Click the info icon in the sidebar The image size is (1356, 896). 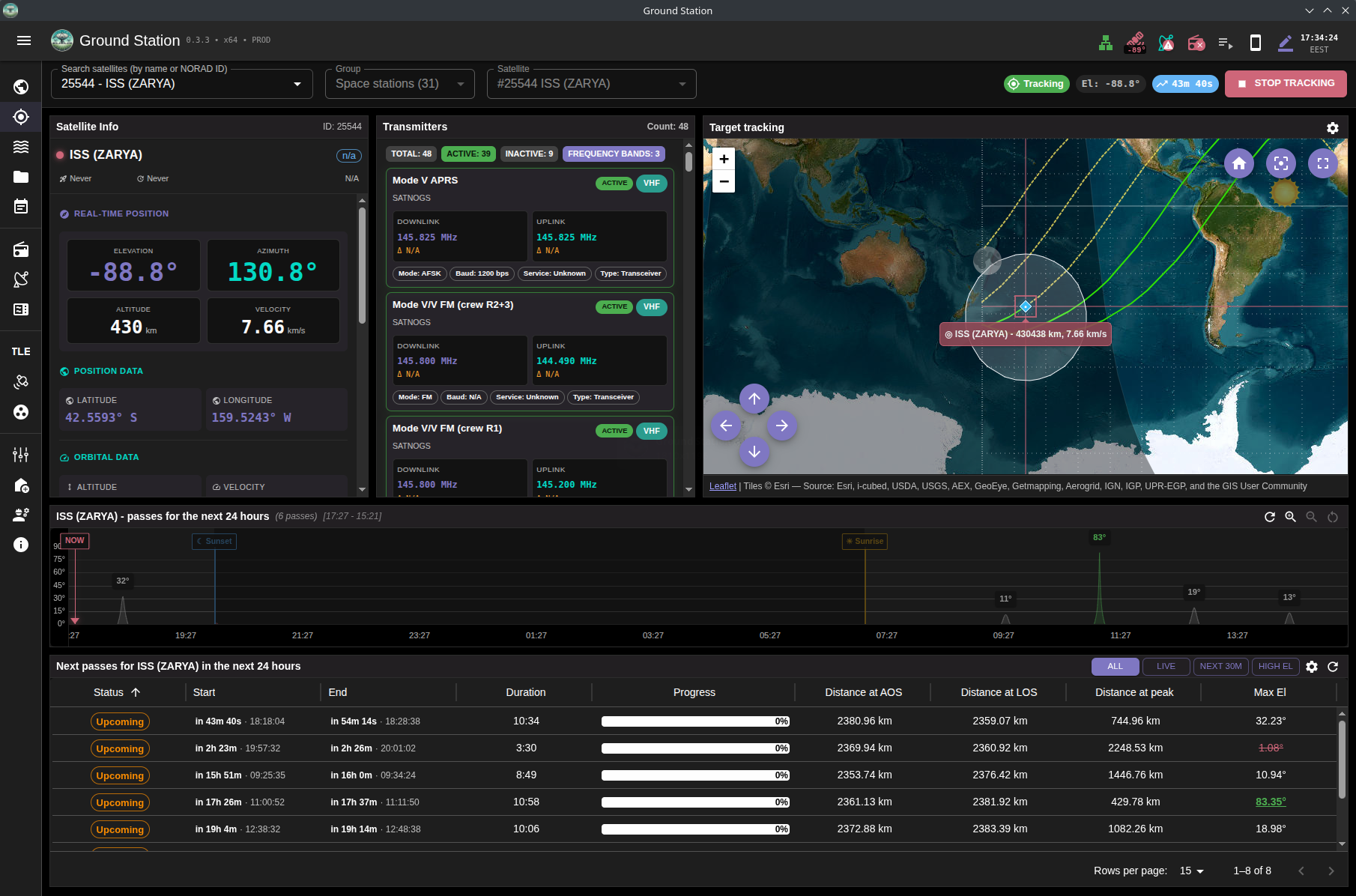[21, 545]
